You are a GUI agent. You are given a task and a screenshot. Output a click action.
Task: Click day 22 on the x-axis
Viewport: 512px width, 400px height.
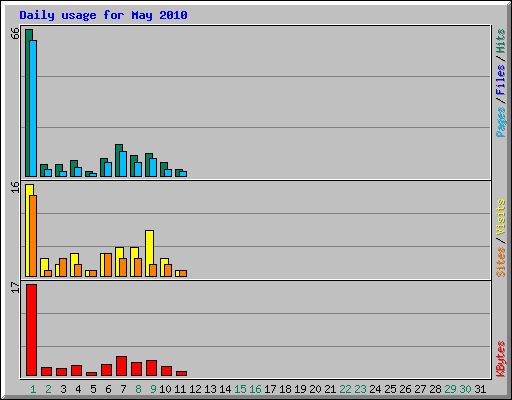tap(345, 389)
